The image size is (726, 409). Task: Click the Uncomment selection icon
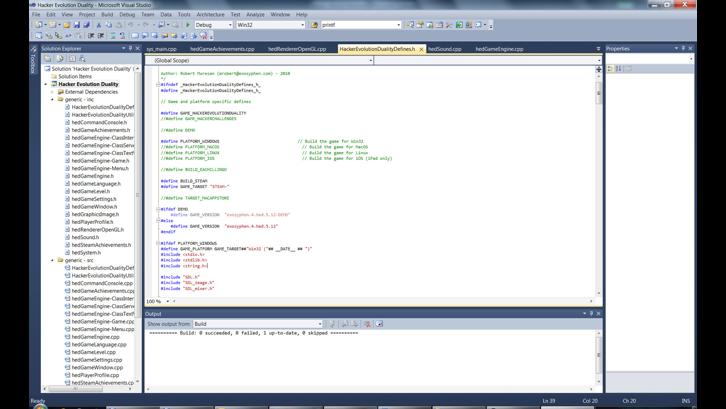pyautogui.click(x=122, y=36)
